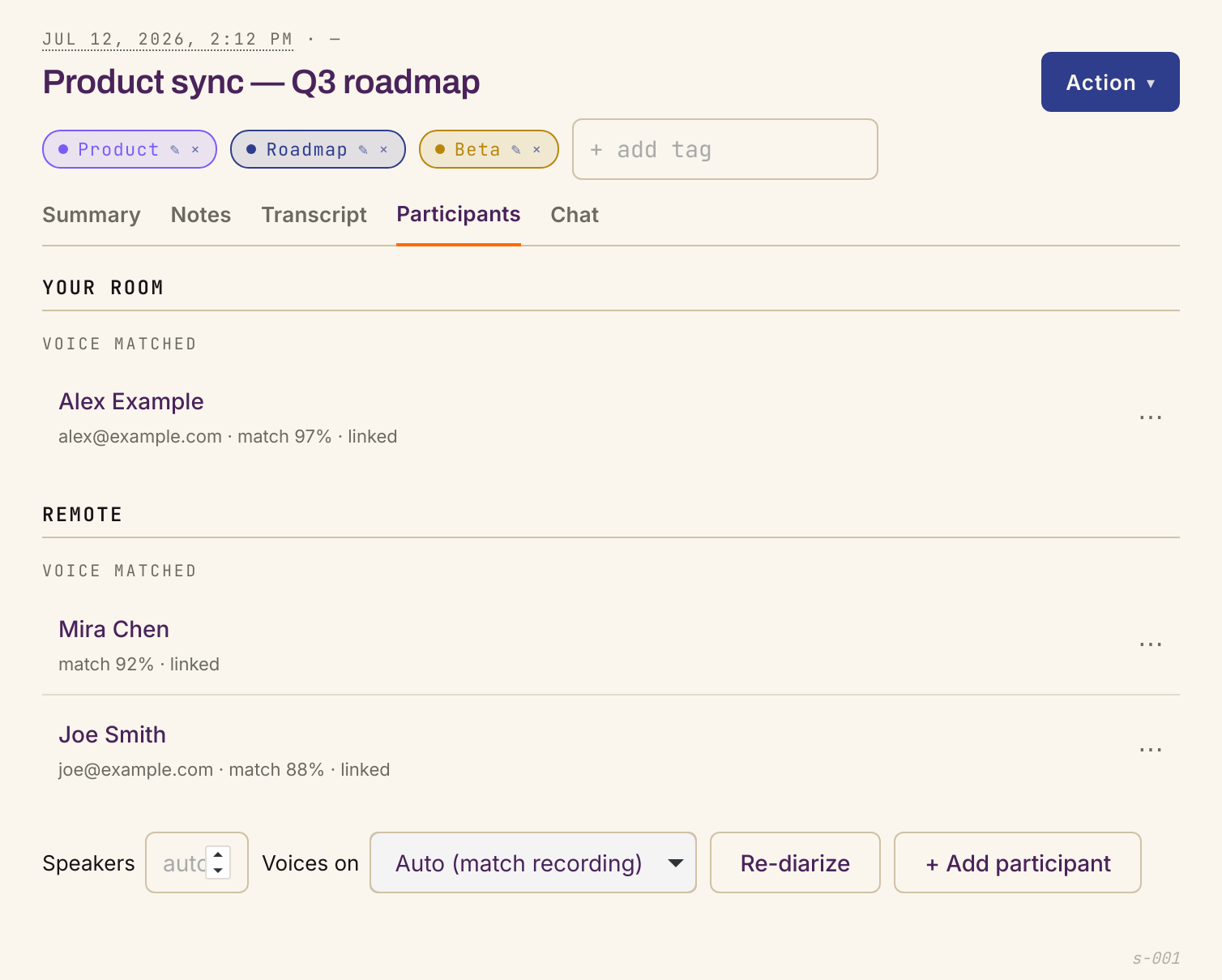
Task: Click alex@example.com match 97% details
Action: [228, 437]
